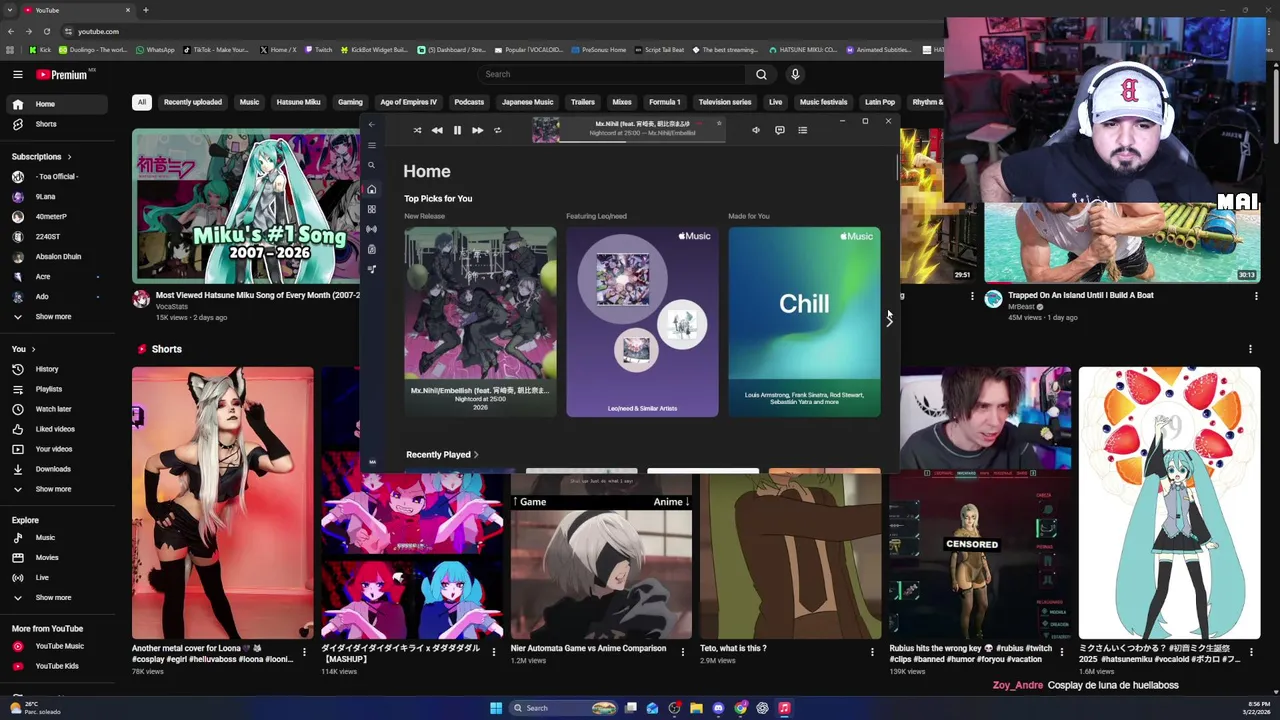The image size is (1280, 720).
Task: Expand the Recently Played section chevron
Action: pos(476,455)
